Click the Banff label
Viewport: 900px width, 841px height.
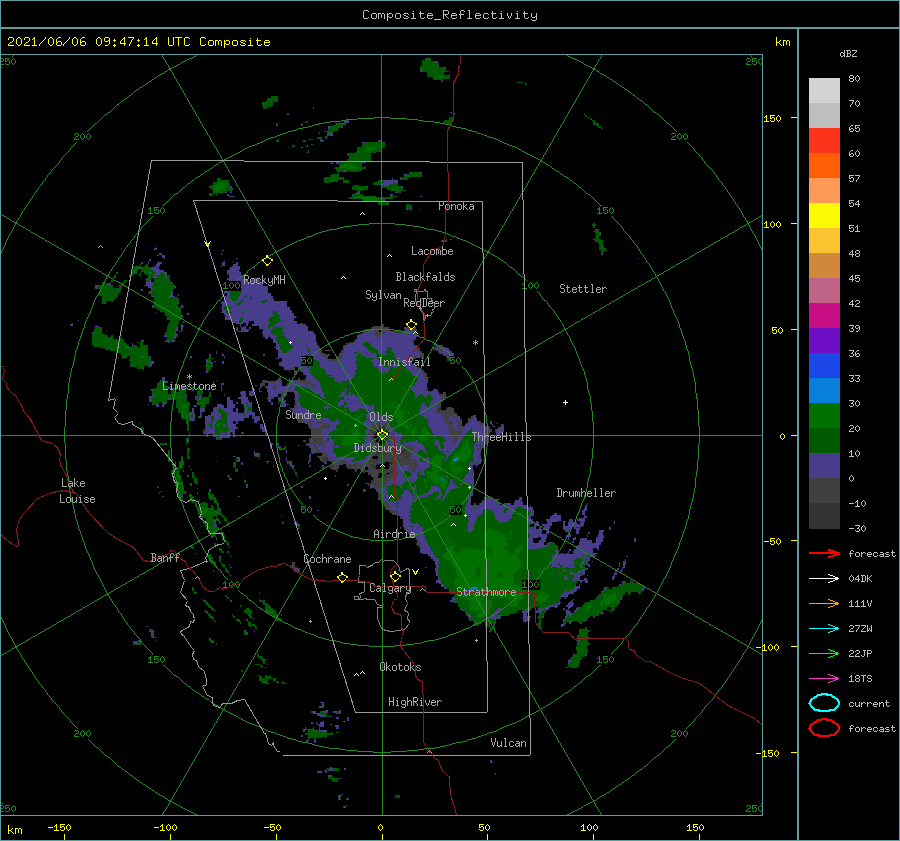coord(165,557)
